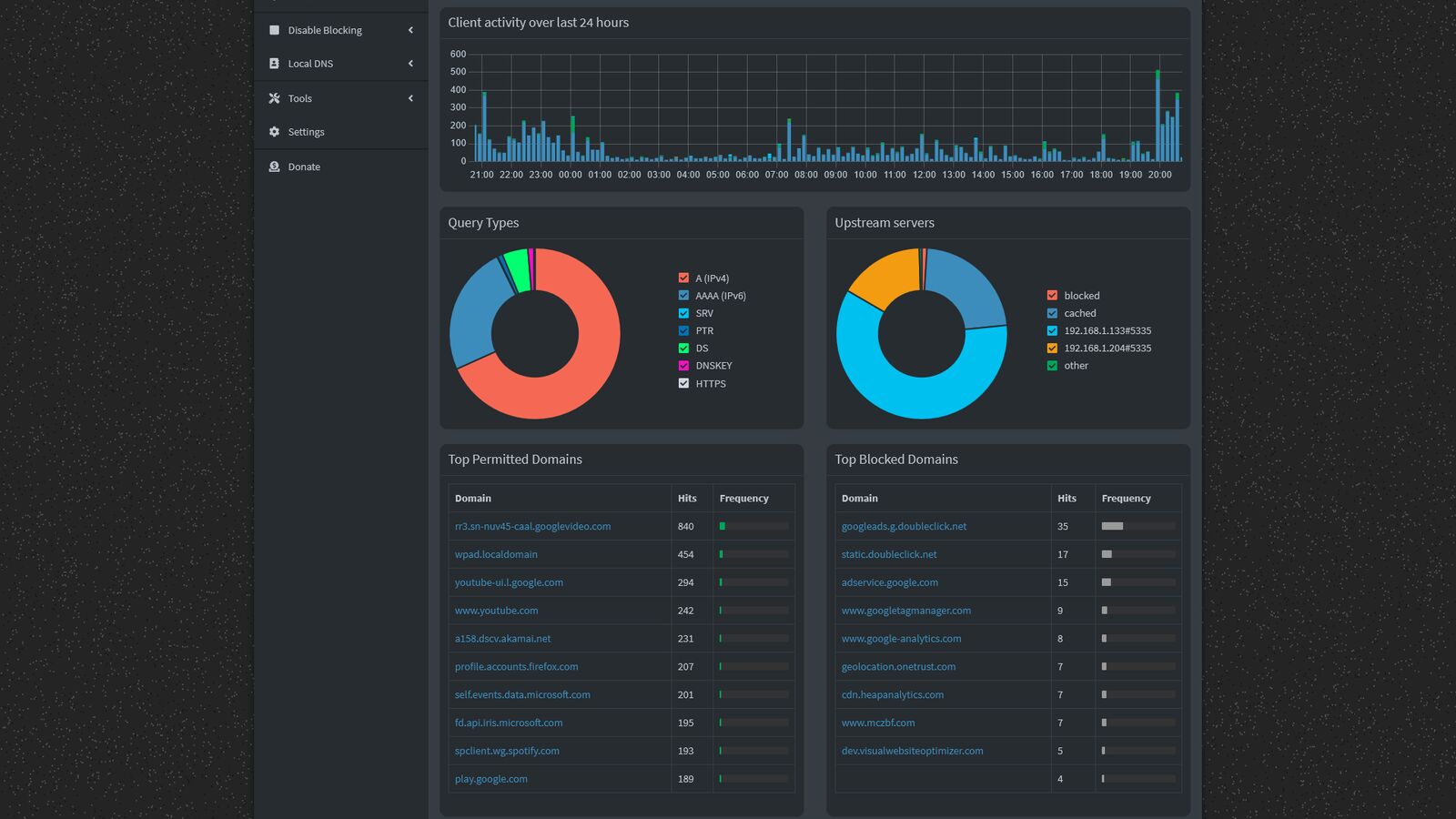The height and width of the screenshot is (819, 1456).
Task: Open fd.api.iris.microsoft.com domain link
Action: coord(509,723)
